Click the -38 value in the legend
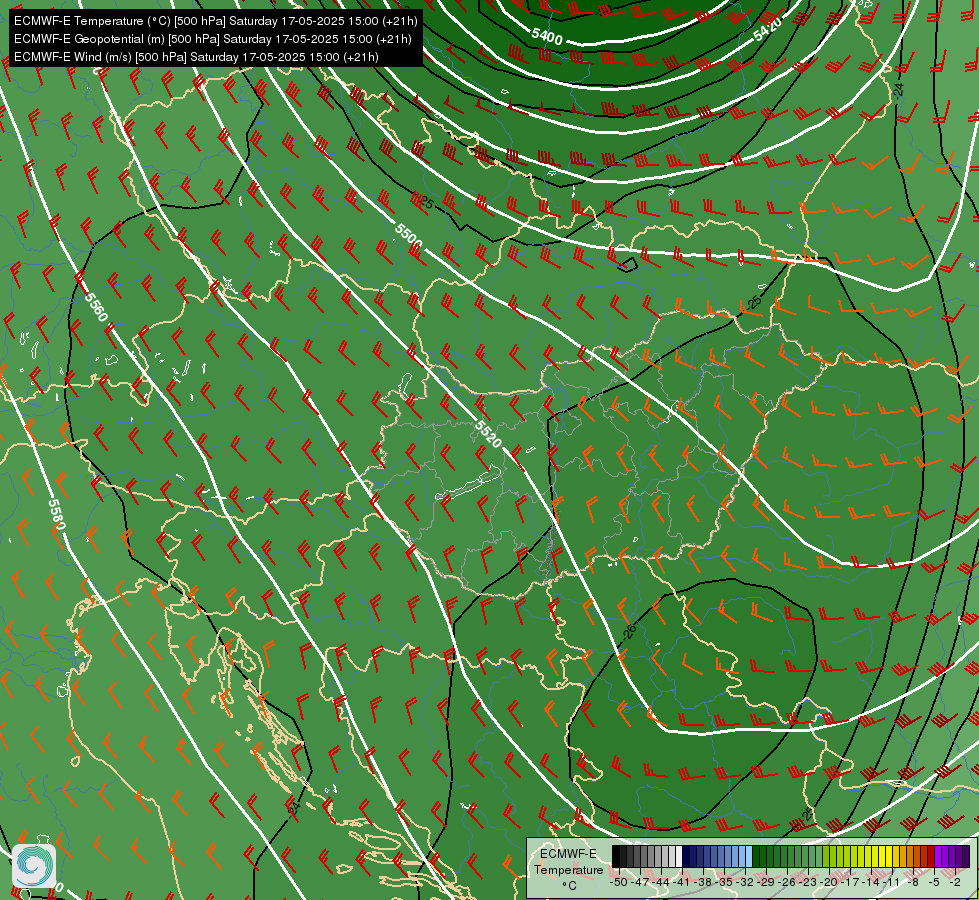The height and width of the screenshot is (900, 979). point(702,882)
